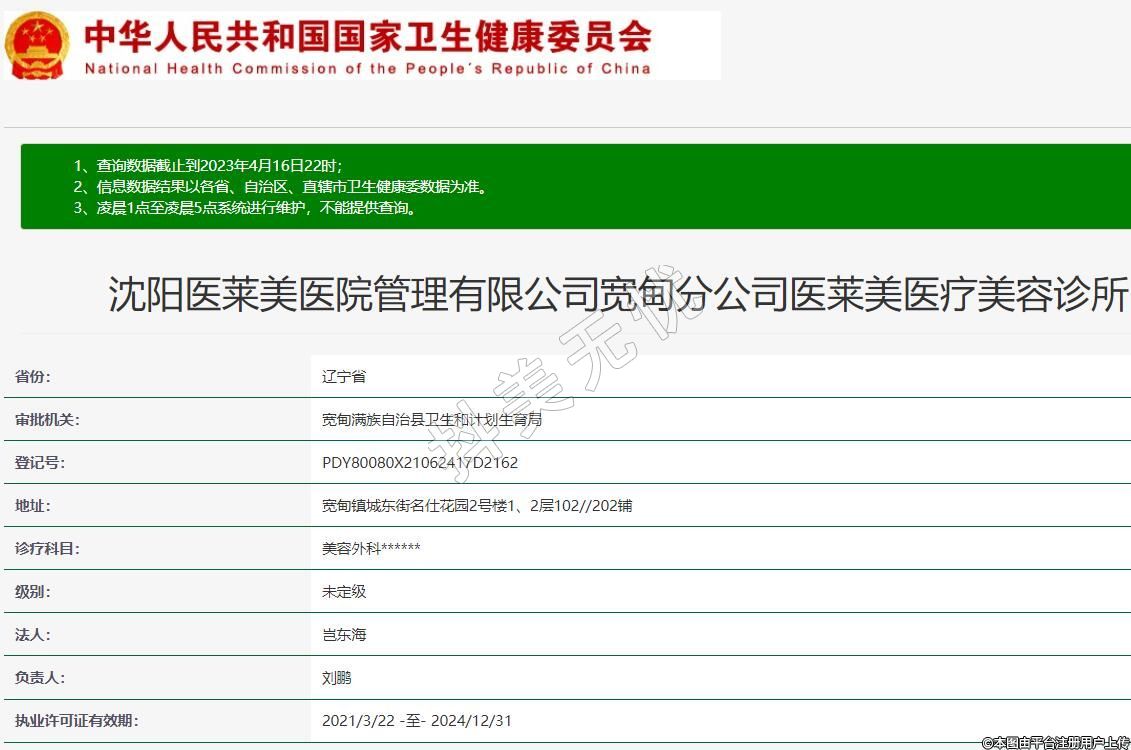Click the copyright notice in bottom corner
1131x750 pixels.
1055,742
